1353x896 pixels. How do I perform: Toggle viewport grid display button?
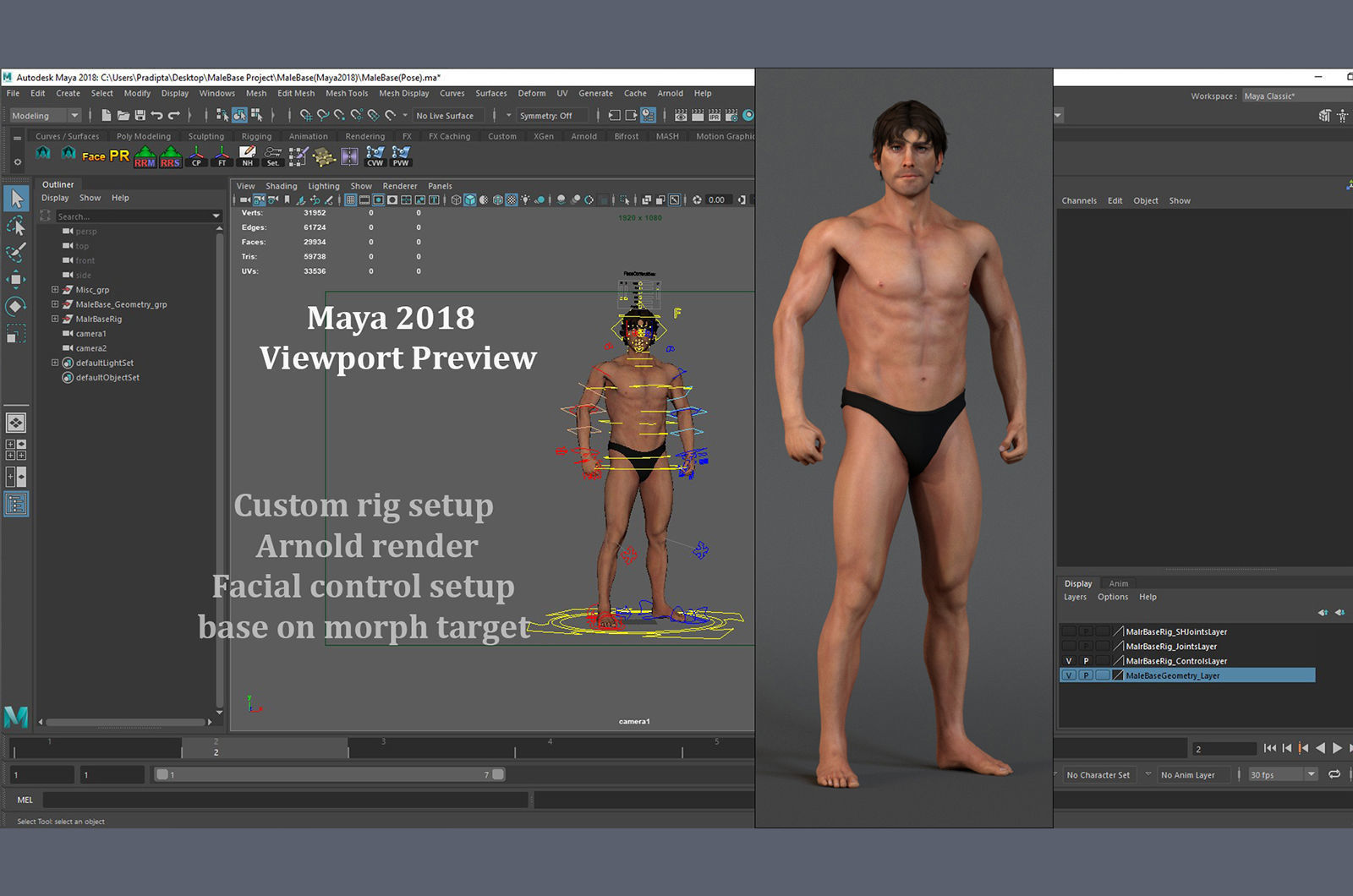(350, 200)
